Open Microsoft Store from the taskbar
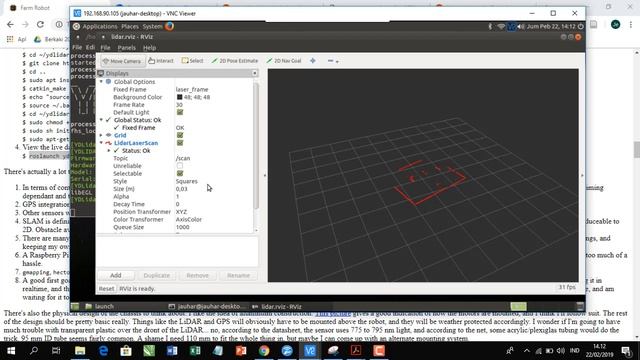Image resolution: width=640 pixels, height=360 pixels. pos(126,351)
